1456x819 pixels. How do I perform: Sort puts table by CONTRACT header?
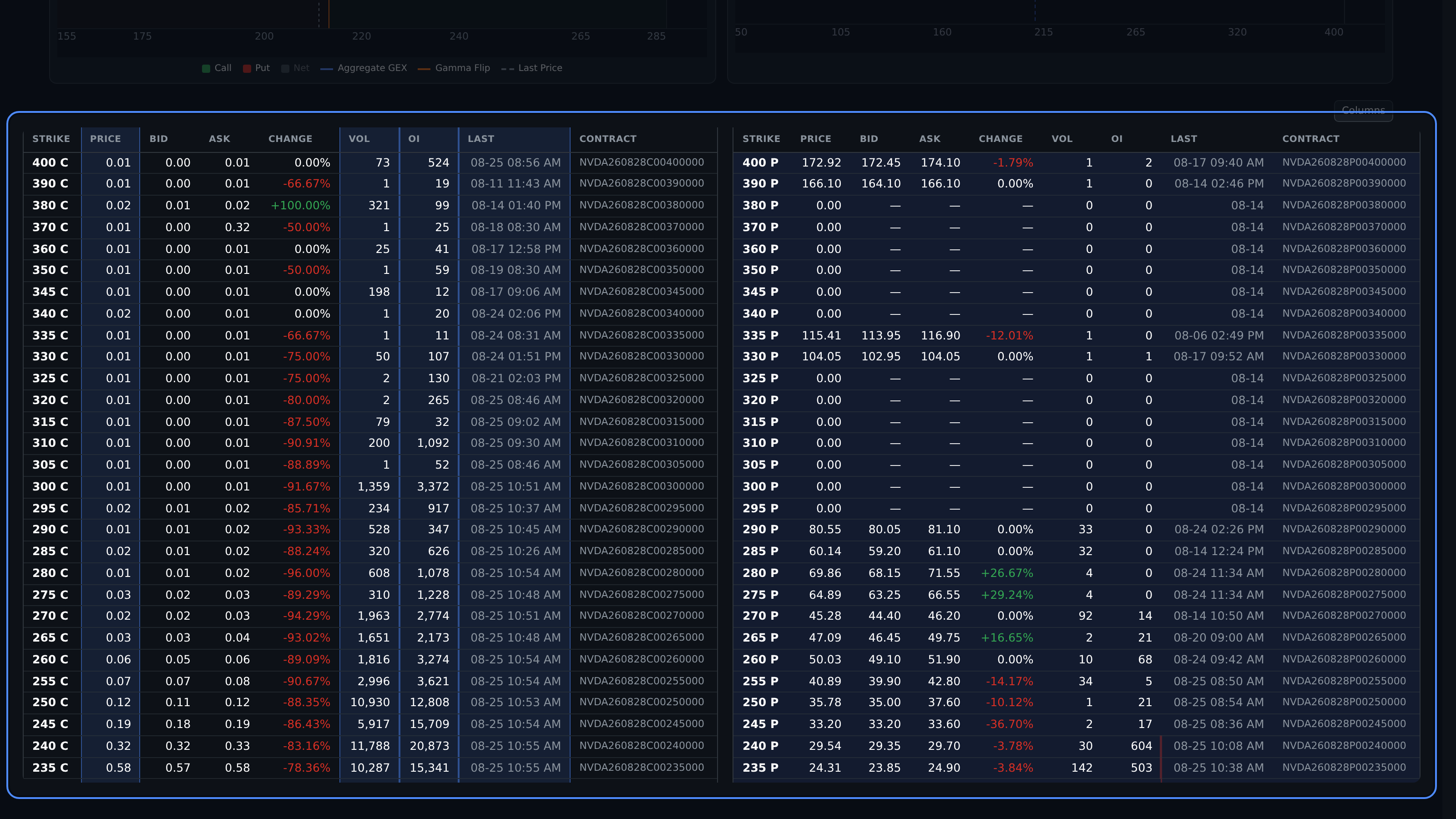click(1310, 139)
